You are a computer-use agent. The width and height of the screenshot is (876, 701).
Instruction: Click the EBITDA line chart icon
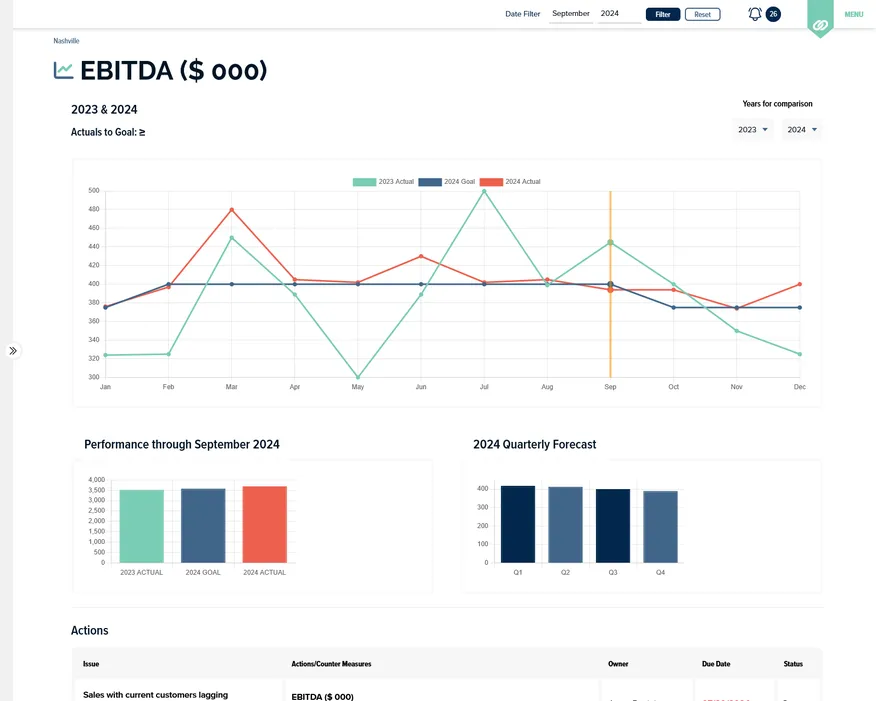click(x=64, y=71)
